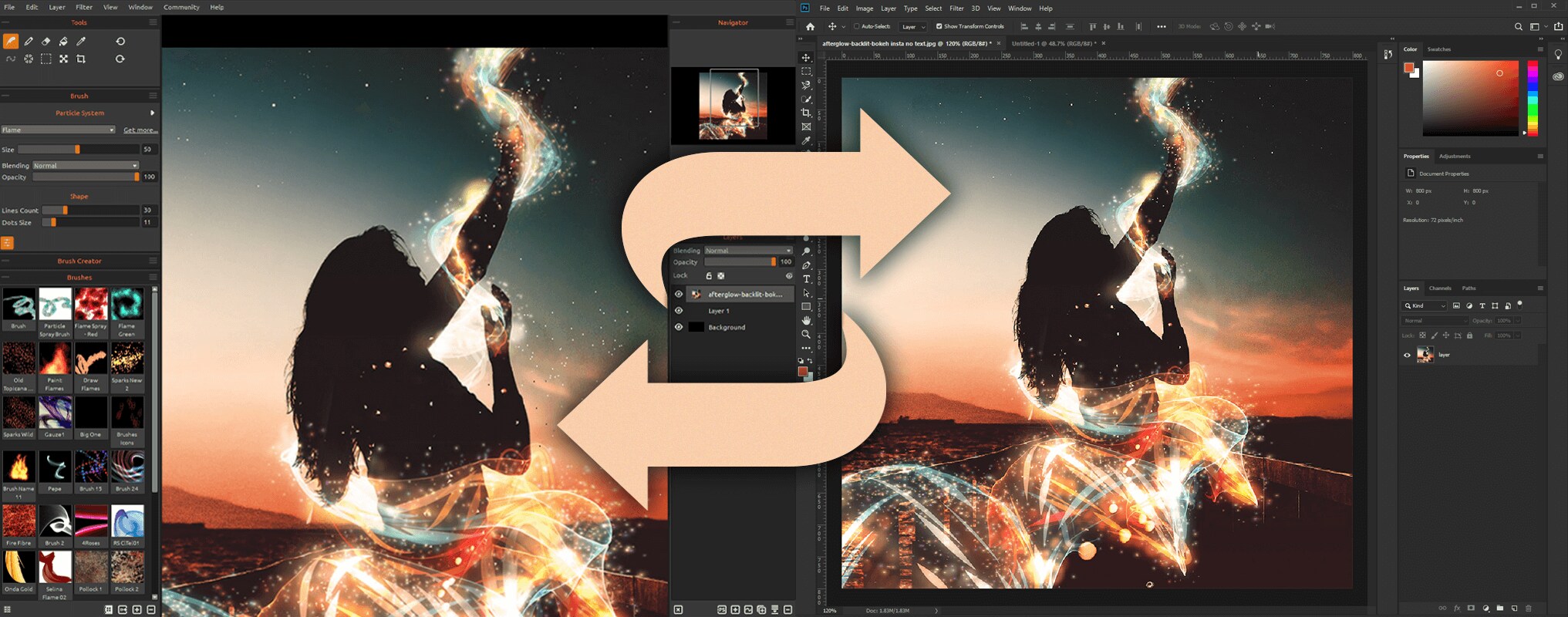Open the Image menu in Photoshop

tap(865, 8)
